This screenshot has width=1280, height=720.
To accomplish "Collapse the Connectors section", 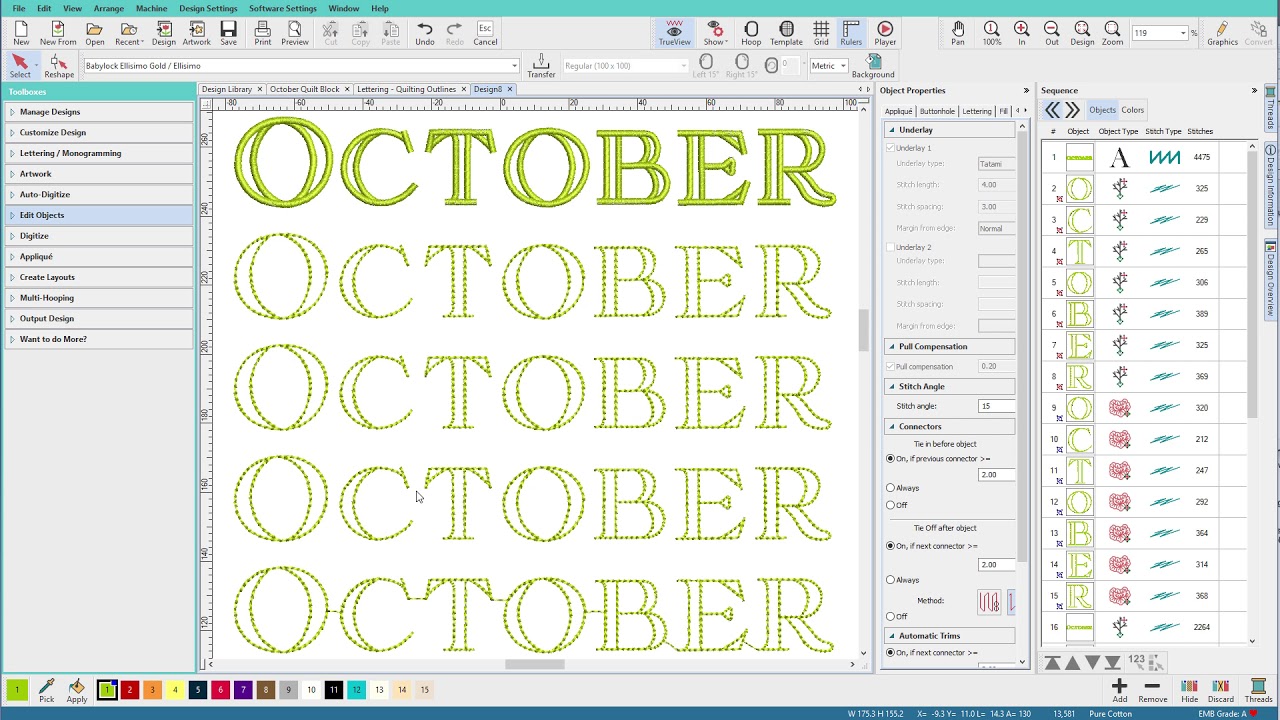I will coord(891,426).
